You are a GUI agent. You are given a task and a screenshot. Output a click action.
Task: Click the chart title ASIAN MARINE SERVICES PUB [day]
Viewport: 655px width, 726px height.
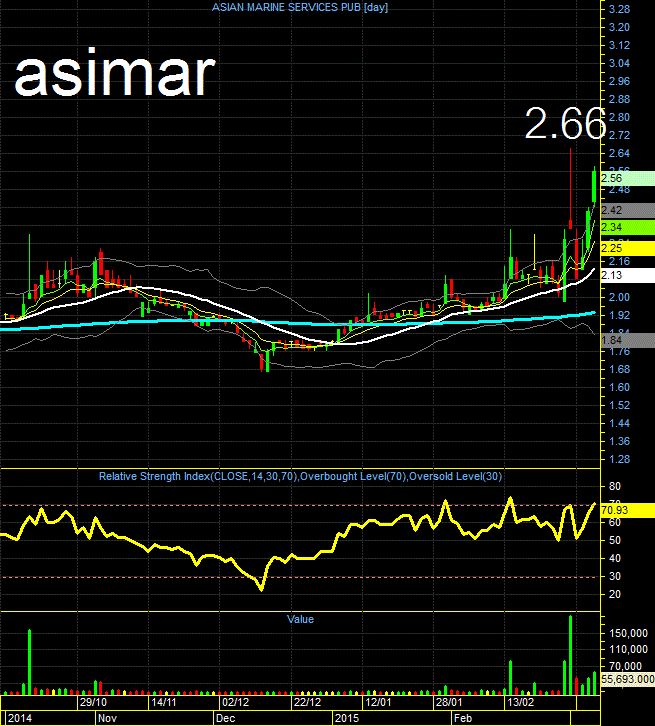pyautogui.click(x=299, y=7)
